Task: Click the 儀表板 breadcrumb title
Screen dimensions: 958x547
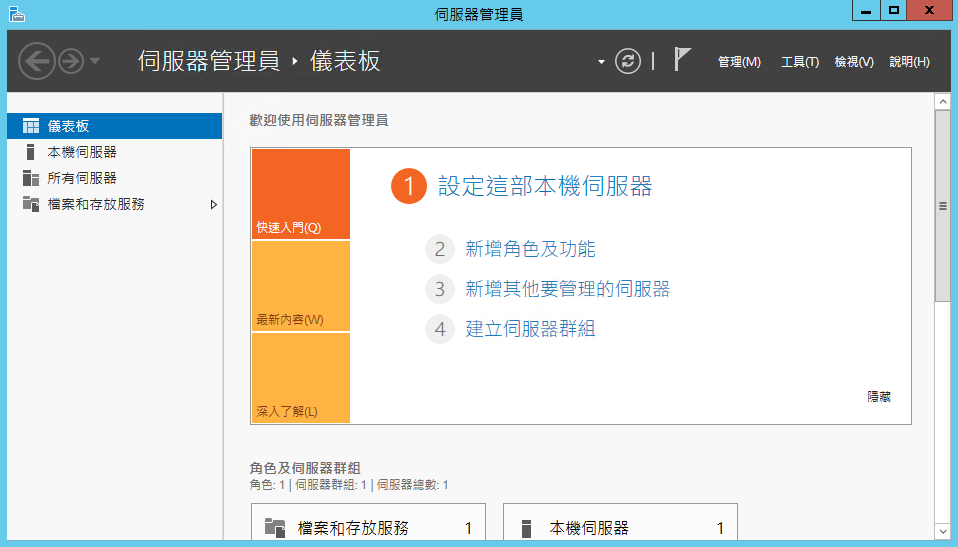Action: tap(345, 61)
